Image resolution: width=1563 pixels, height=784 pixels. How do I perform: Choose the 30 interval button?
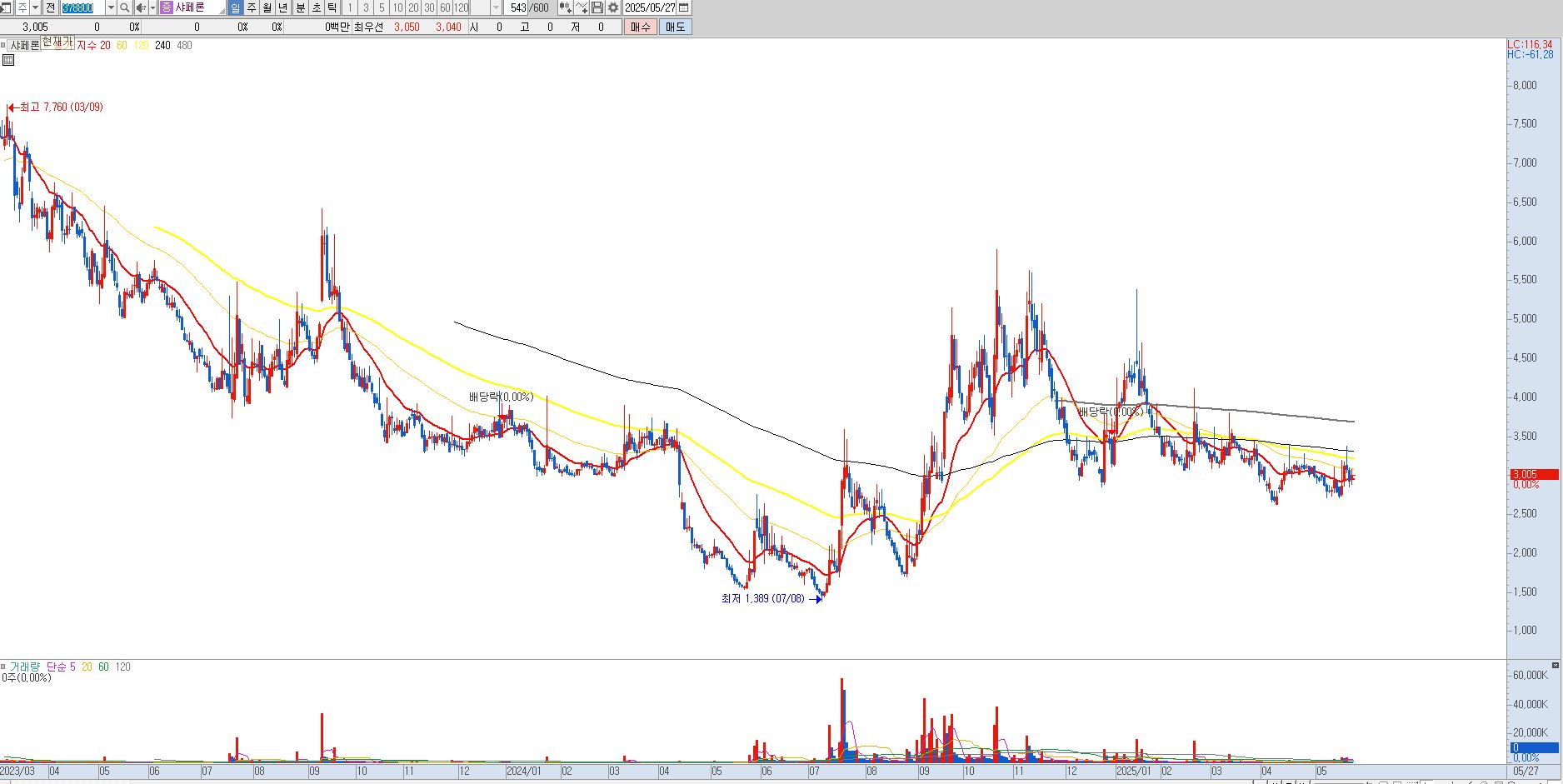pos(429,7)
